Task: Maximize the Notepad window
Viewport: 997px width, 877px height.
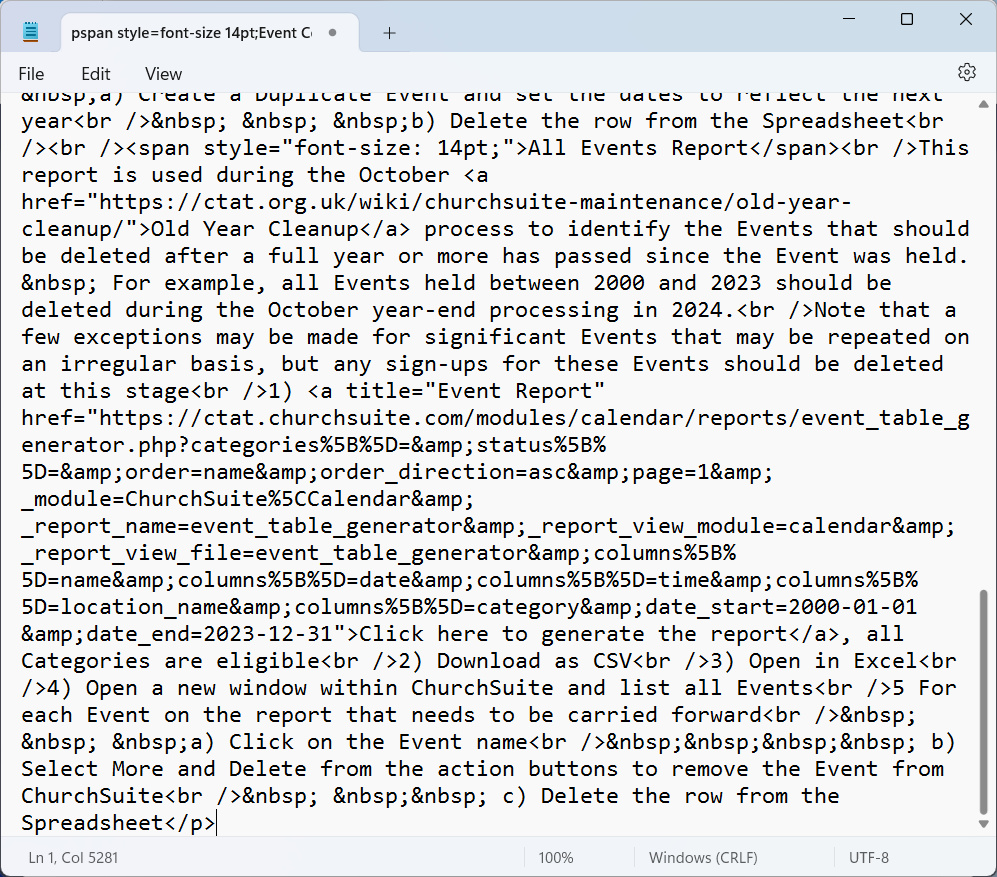Action: [907, 19]
